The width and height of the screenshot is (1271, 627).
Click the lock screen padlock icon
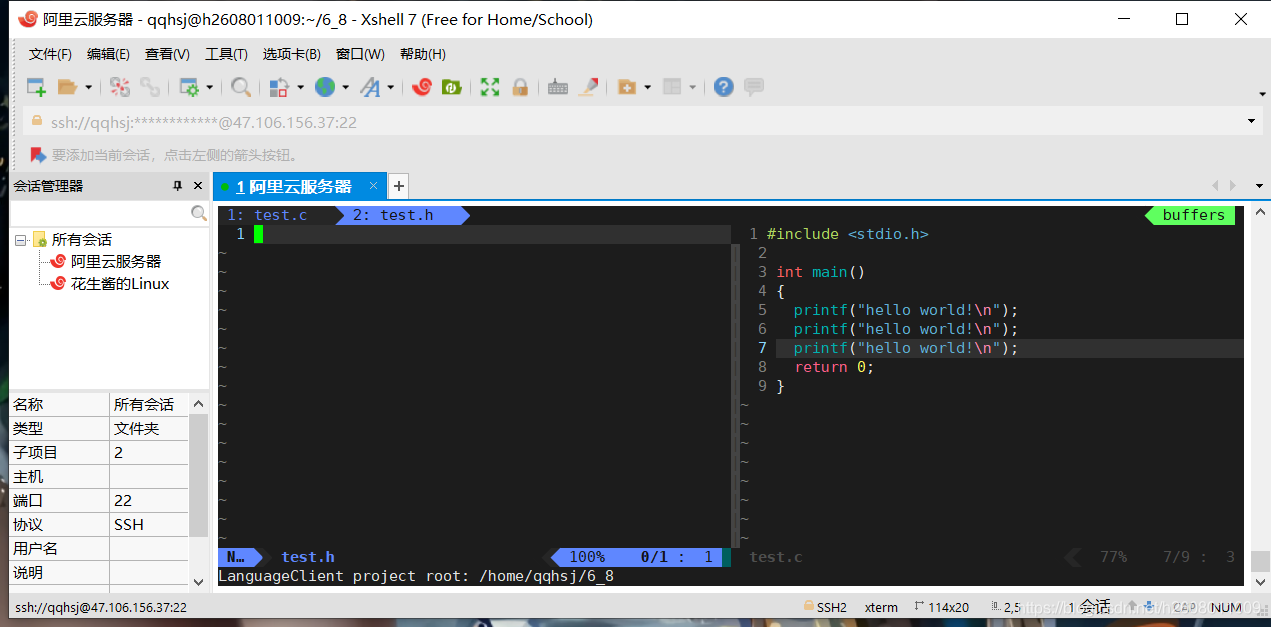coord(520,87)
